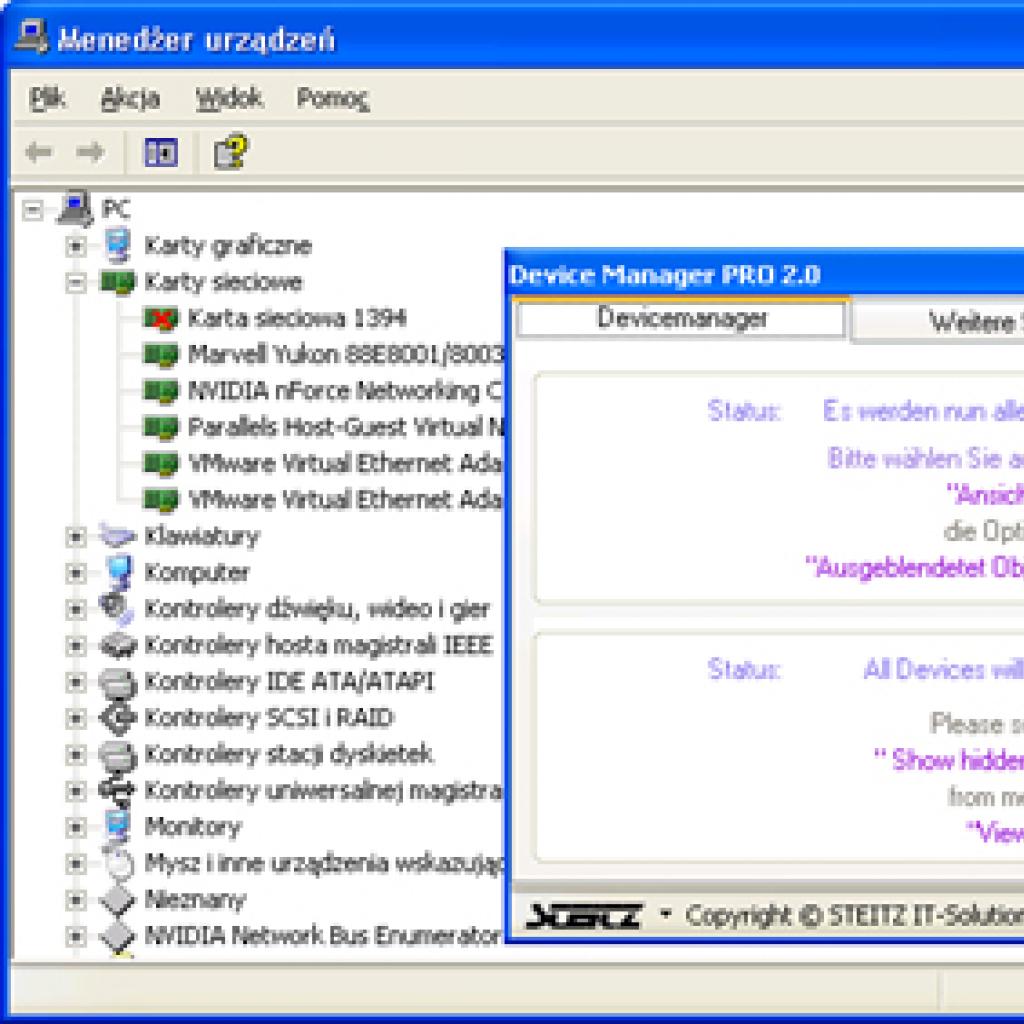Click the Kontrolery stacji dyskietek icon
Viewport: 1024px width, 1024px height.
point(118,754)
